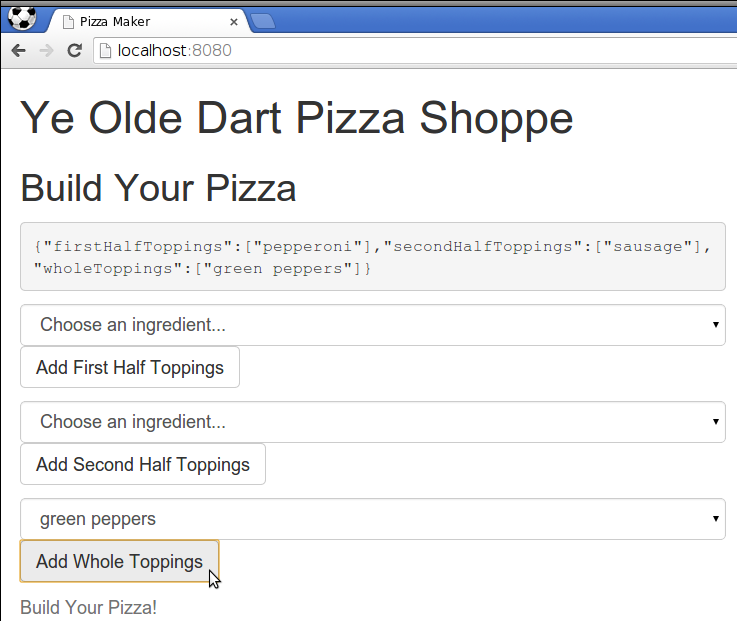This screenshot has height=621, width=737.
Task: Click the Ye Olde Dart Pizza Shoppe heading
Action: [297, 118]
